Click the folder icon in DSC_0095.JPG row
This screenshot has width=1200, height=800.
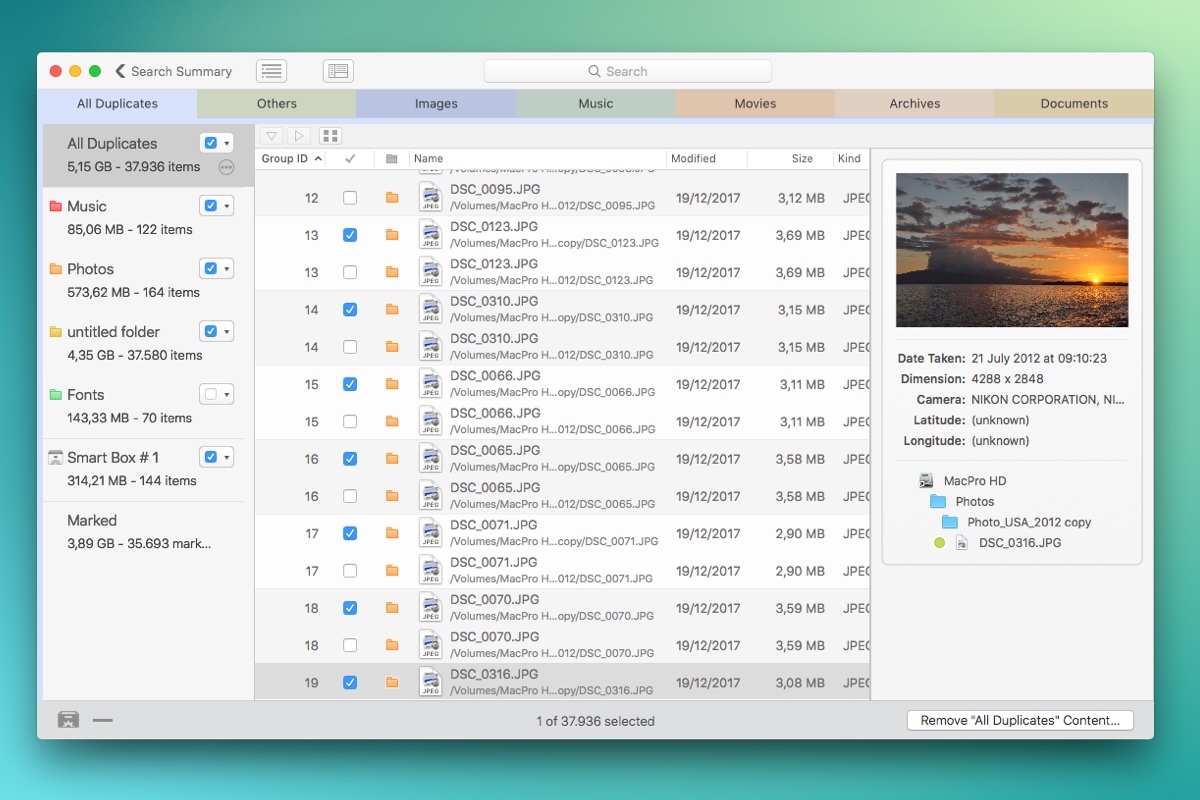coord(392,198)
